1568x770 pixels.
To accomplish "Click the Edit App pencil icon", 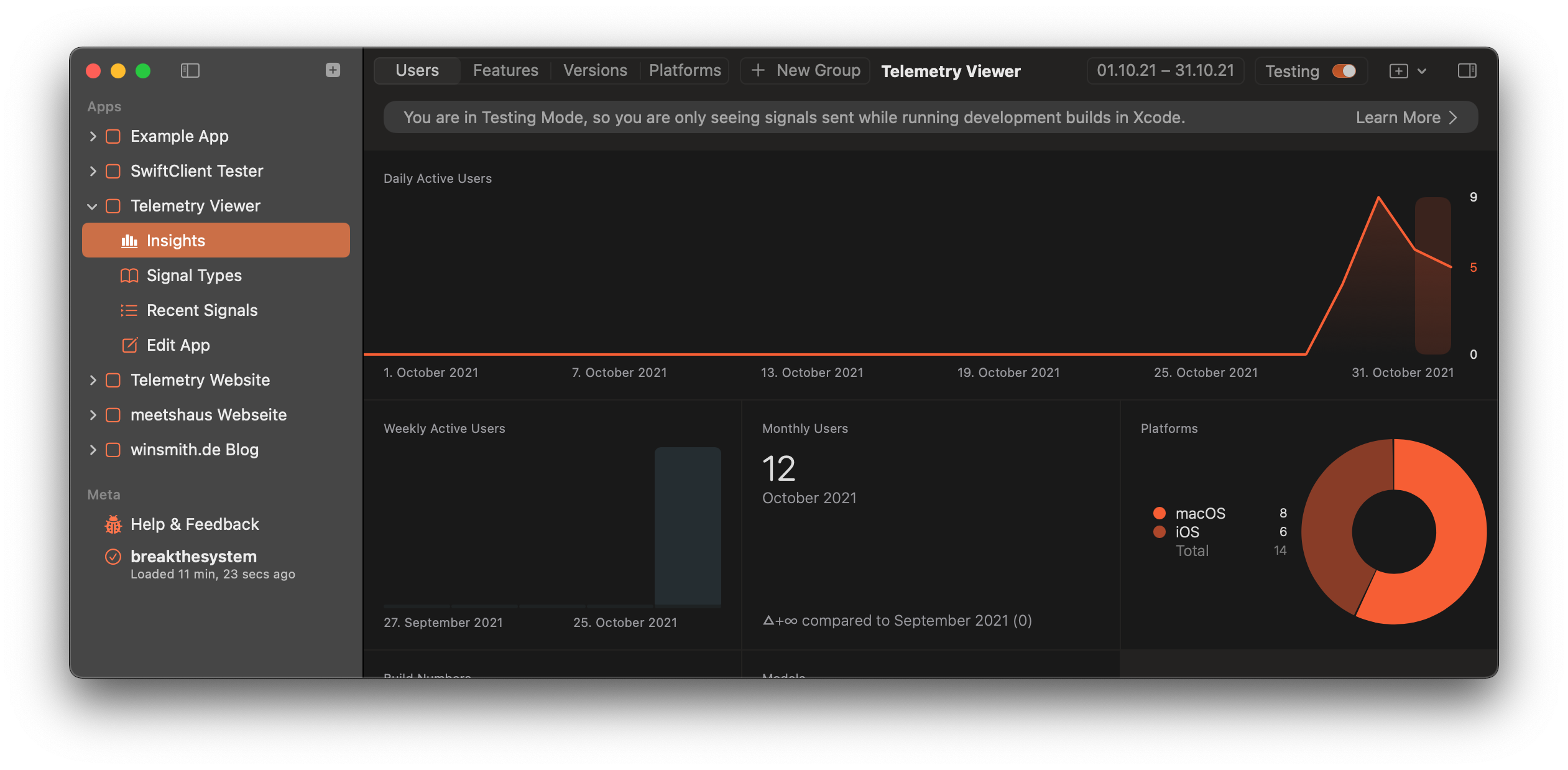I will (129, 345).
